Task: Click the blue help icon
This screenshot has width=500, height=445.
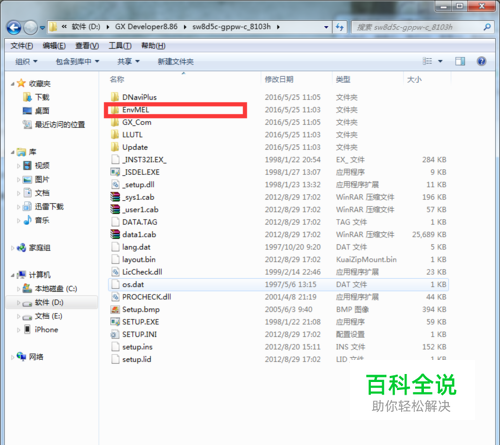Action: click(481, 61)
